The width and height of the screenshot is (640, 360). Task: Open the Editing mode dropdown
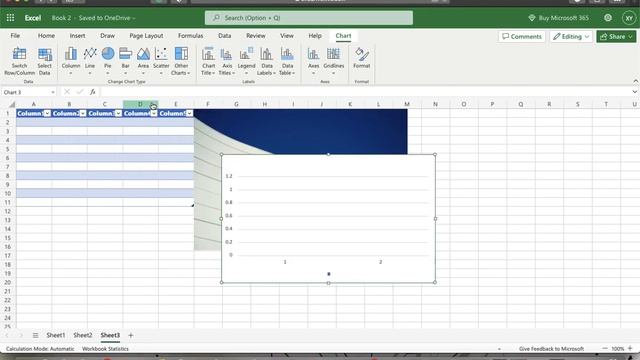pyautogui.click(x=571, y=36)
